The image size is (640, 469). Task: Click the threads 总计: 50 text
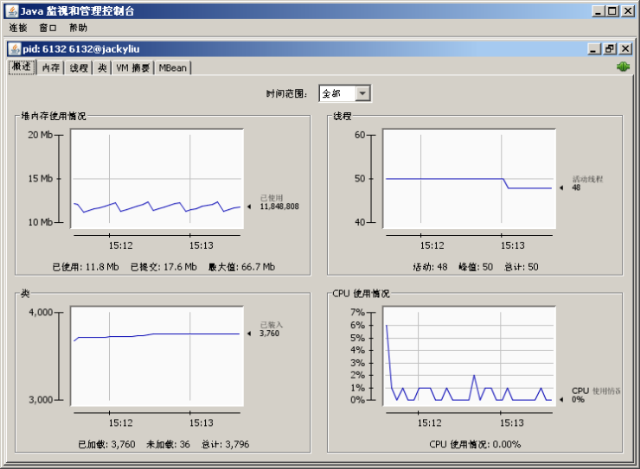[x=521, y=267]
